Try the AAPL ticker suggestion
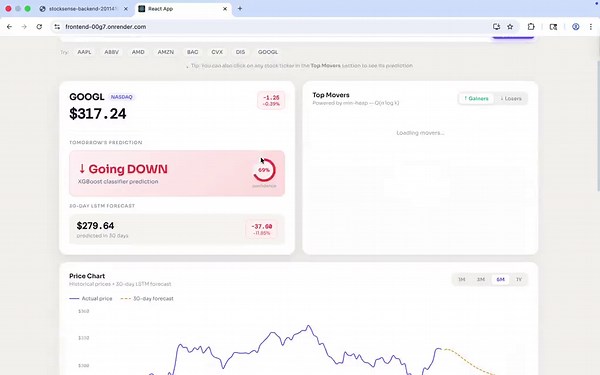Screen dimensions: 600x375 pos(84,52)
